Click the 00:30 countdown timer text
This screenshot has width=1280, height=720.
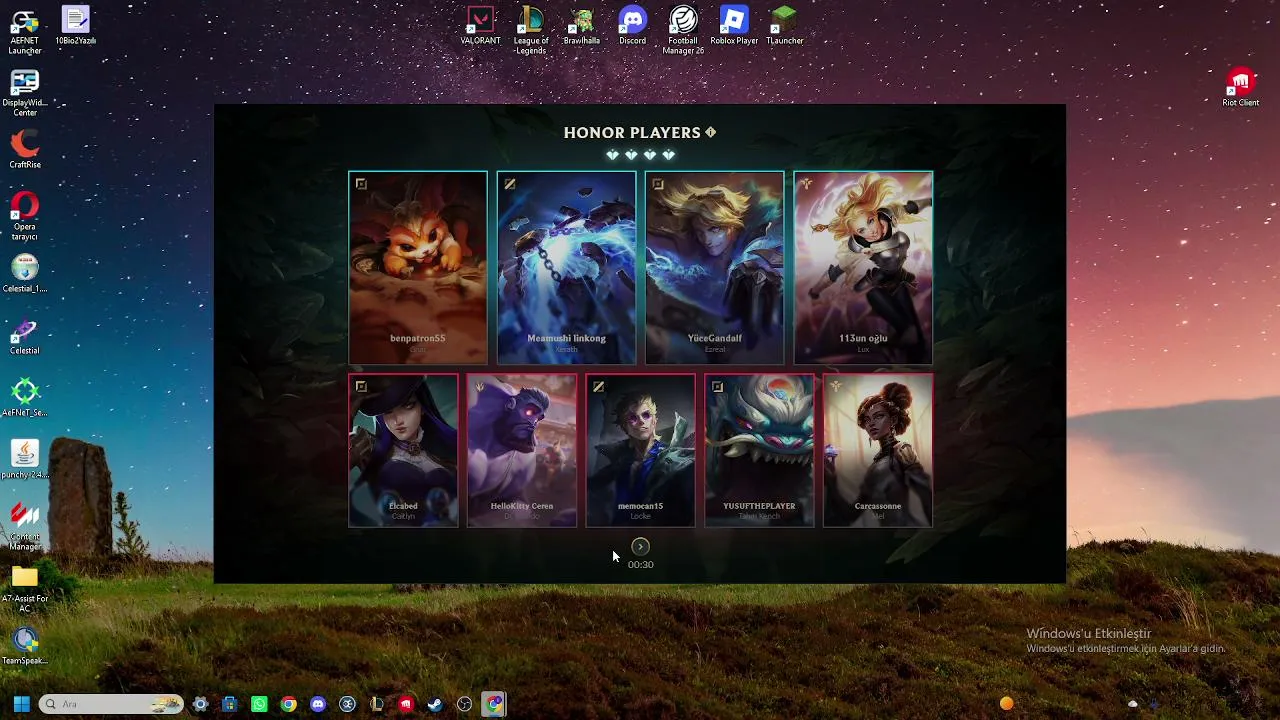(x=640, y=565)
